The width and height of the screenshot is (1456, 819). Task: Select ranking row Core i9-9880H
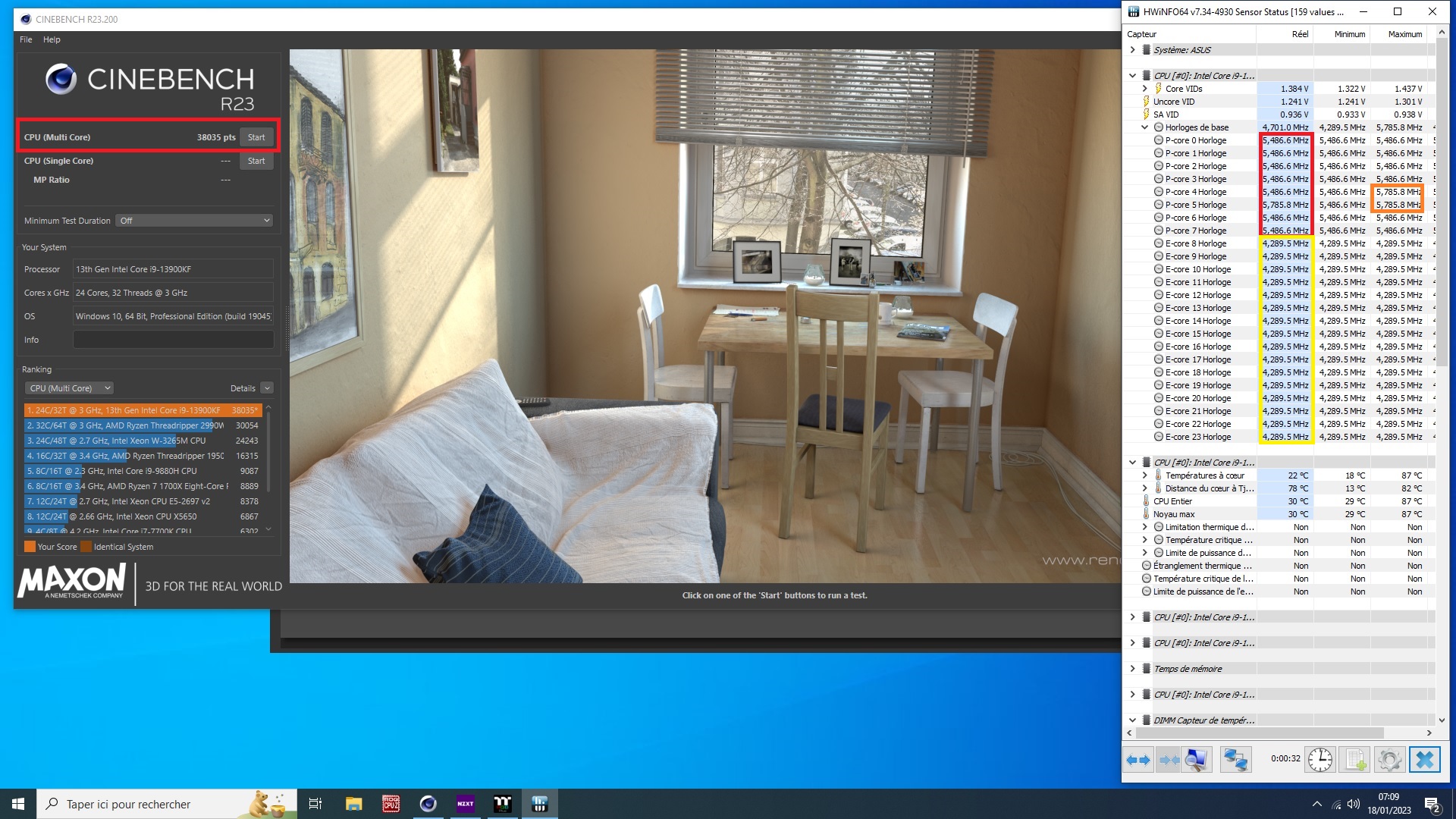pos(143,471)
